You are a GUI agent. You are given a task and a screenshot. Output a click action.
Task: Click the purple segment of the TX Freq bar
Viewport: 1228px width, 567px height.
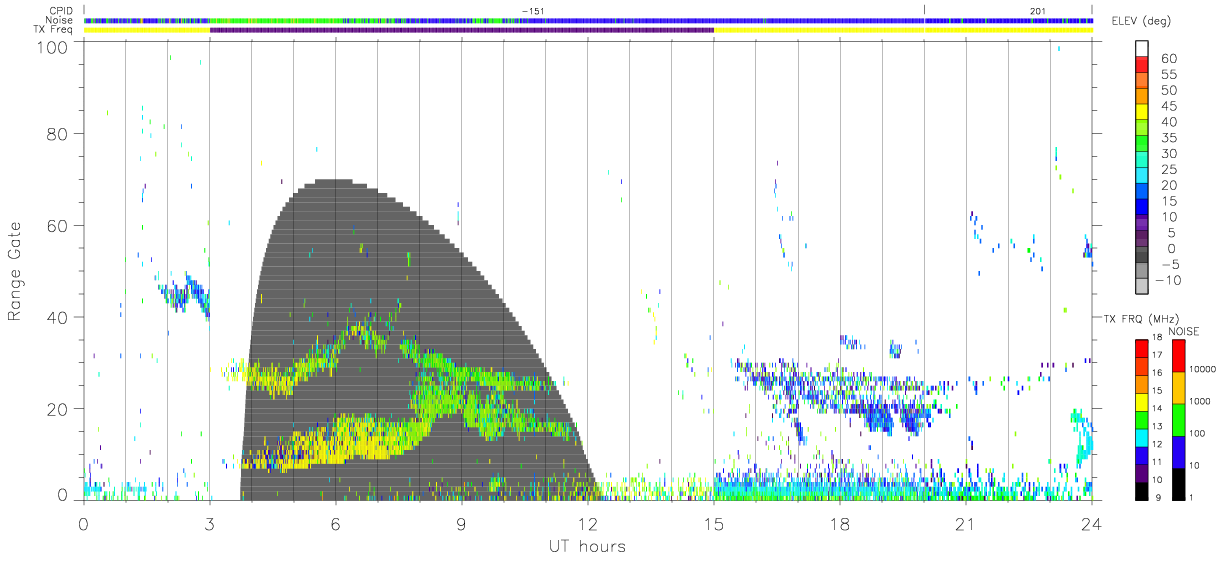click(x=462, y=29)
